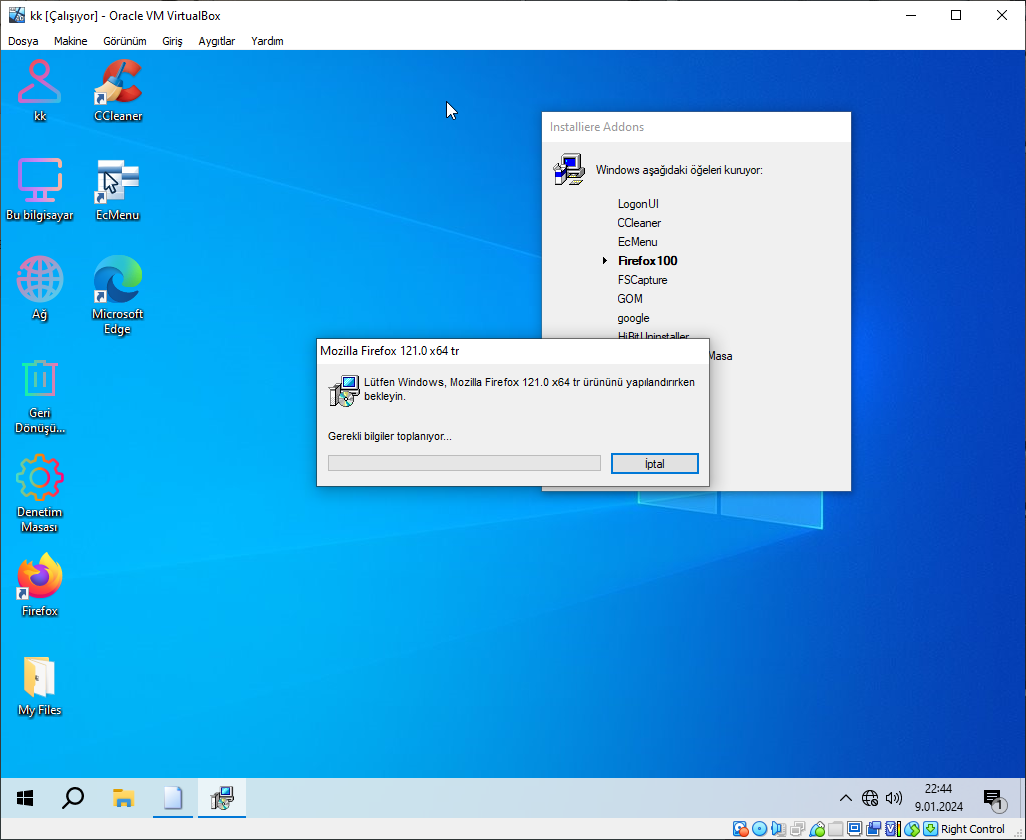Open the Denetim Masası desktop icon

(x=39, y=493)
